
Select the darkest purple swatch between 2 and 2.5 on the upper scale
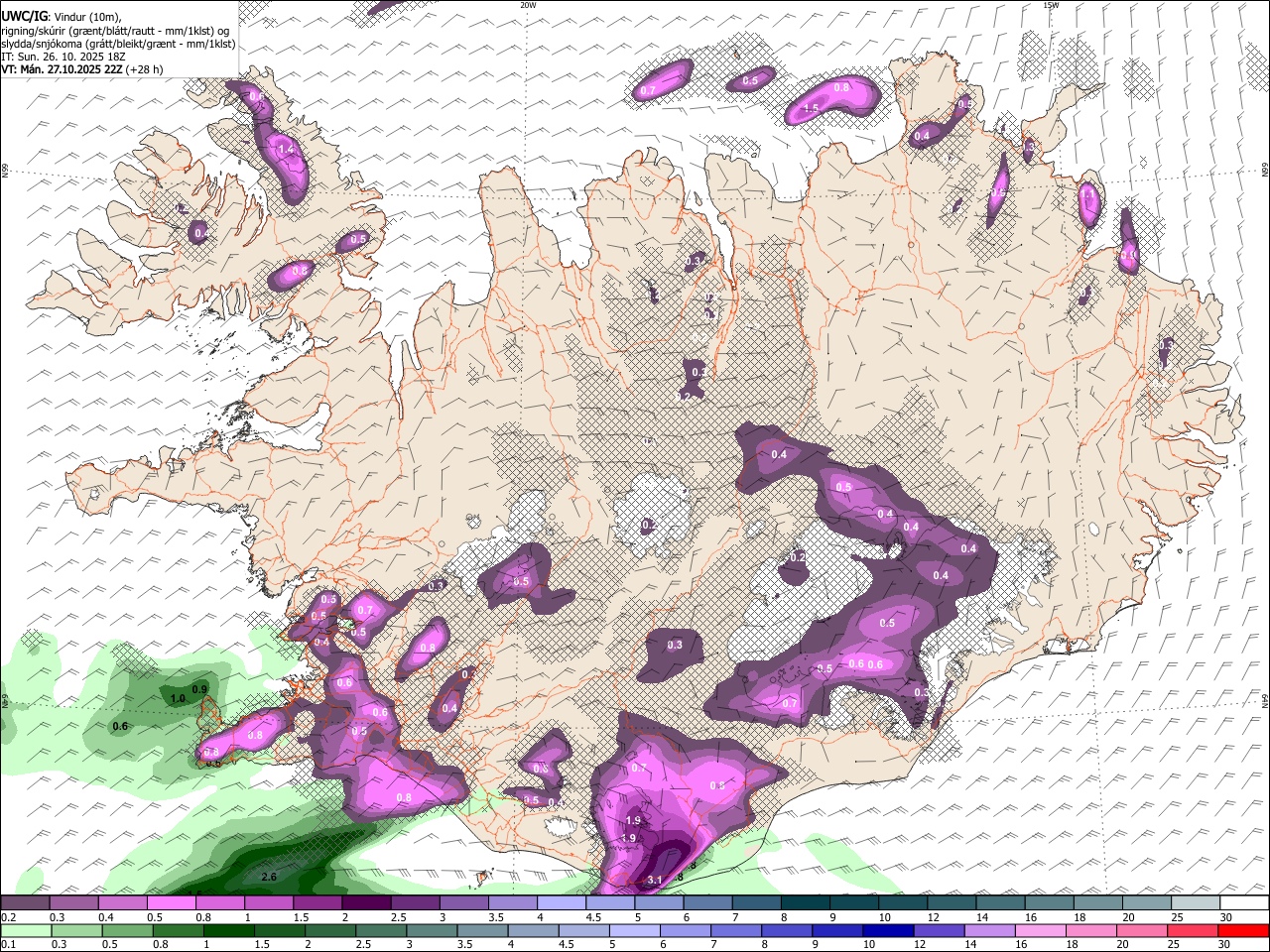(x=366, y=903)
